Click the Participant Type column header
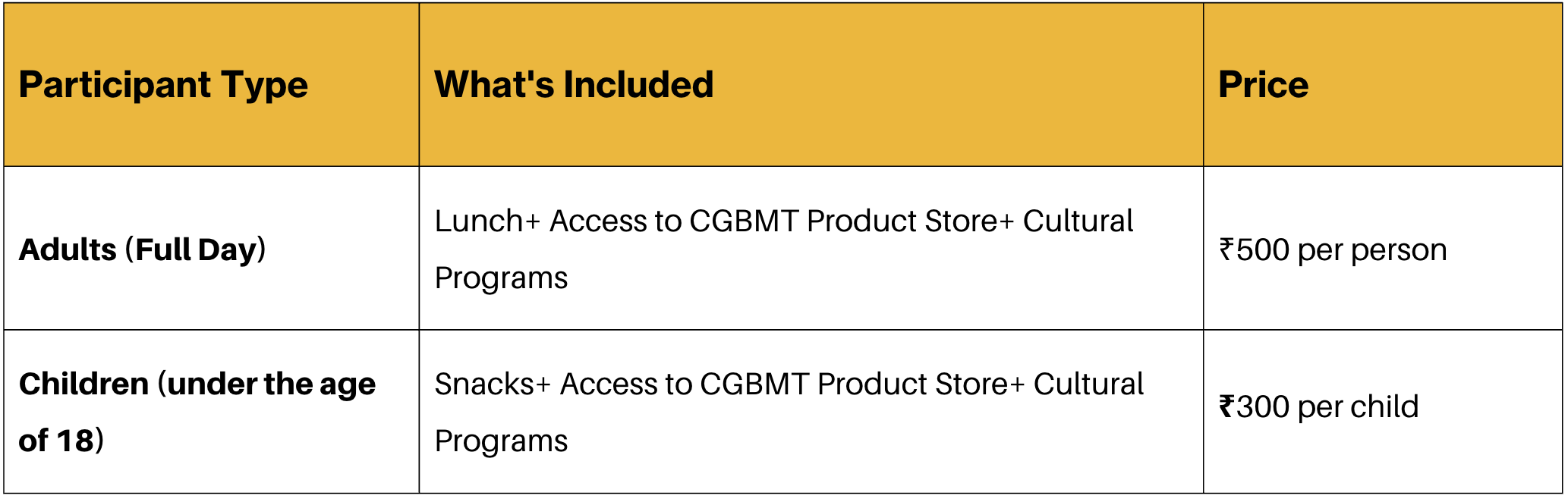1568x499 pixels. tap(163, 85)
